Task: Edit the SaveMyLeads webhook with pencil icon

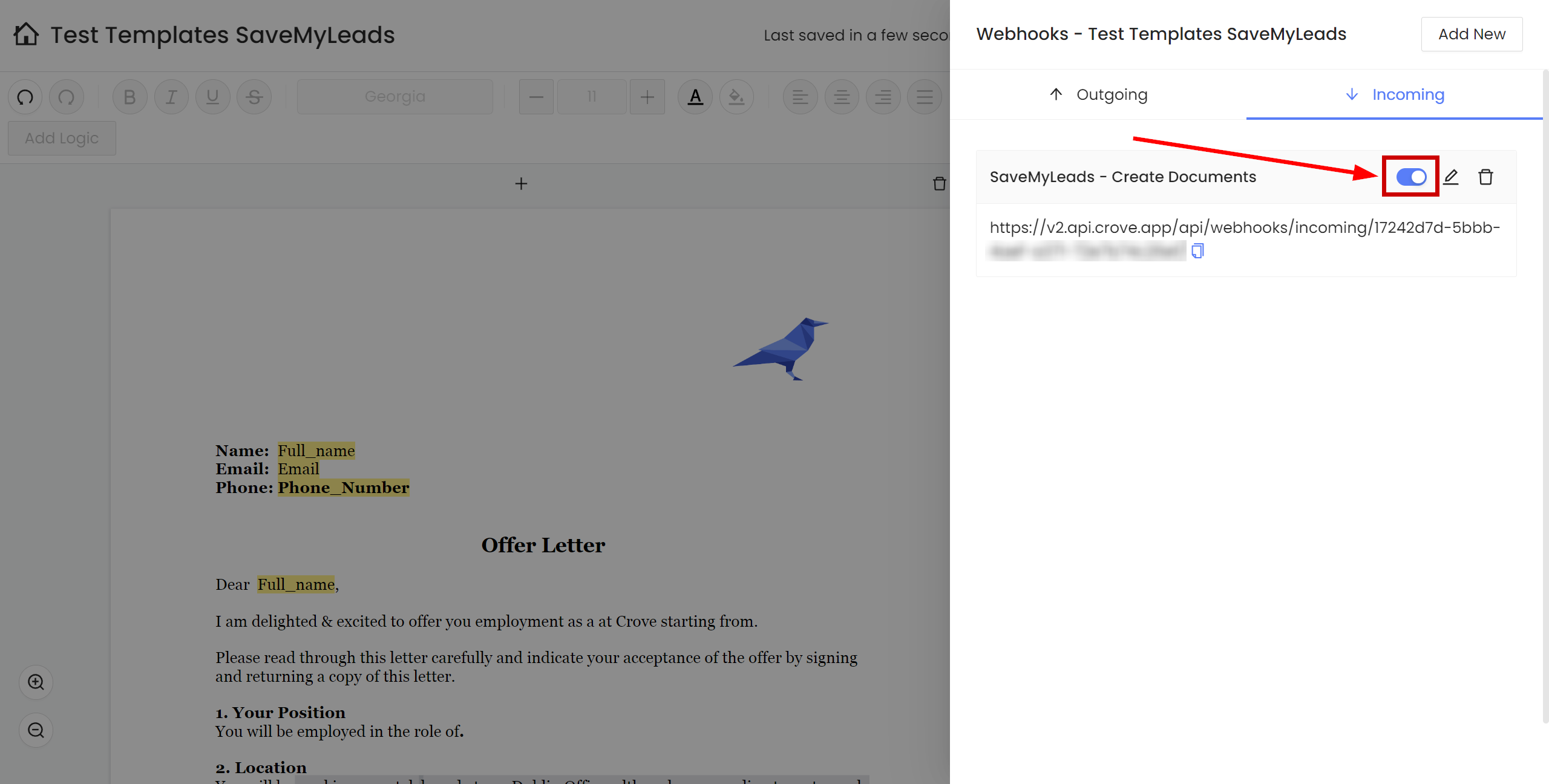Action: point(1451,177)
